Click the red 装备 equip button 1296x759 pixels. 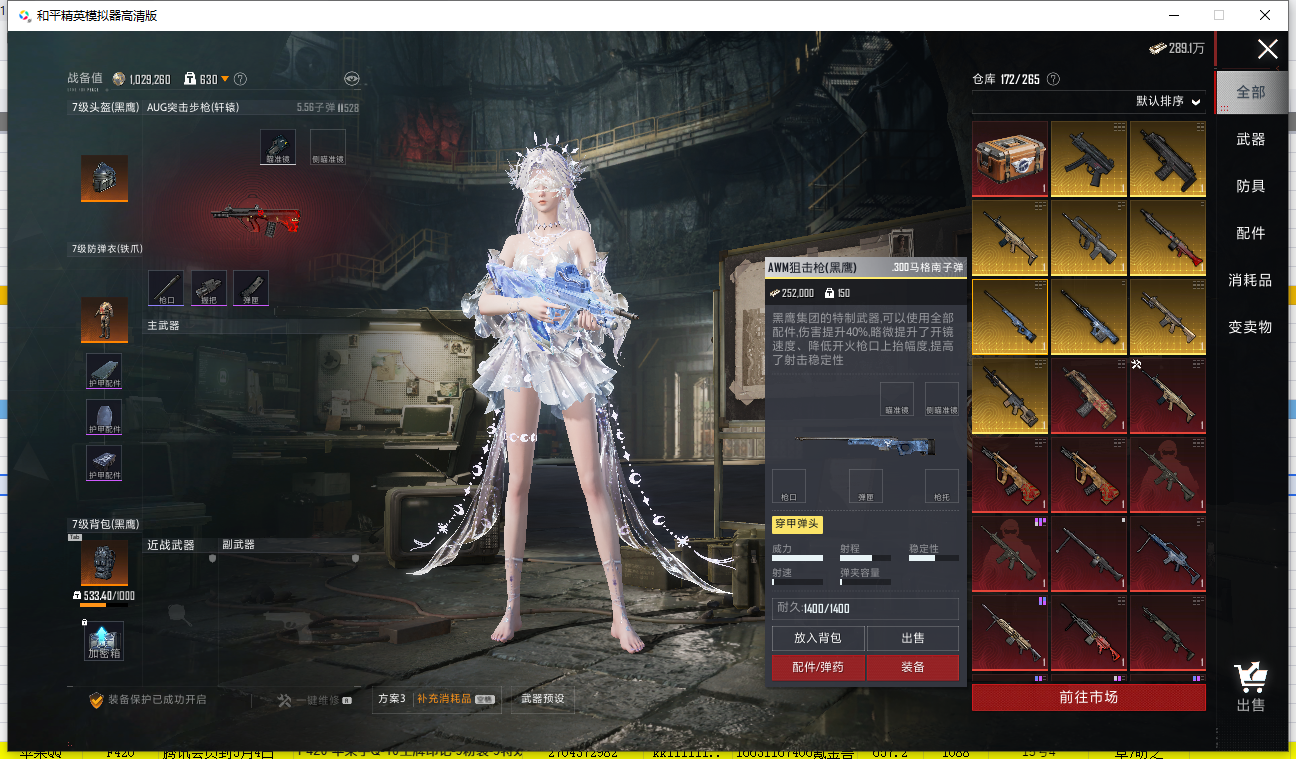[913, 668]
